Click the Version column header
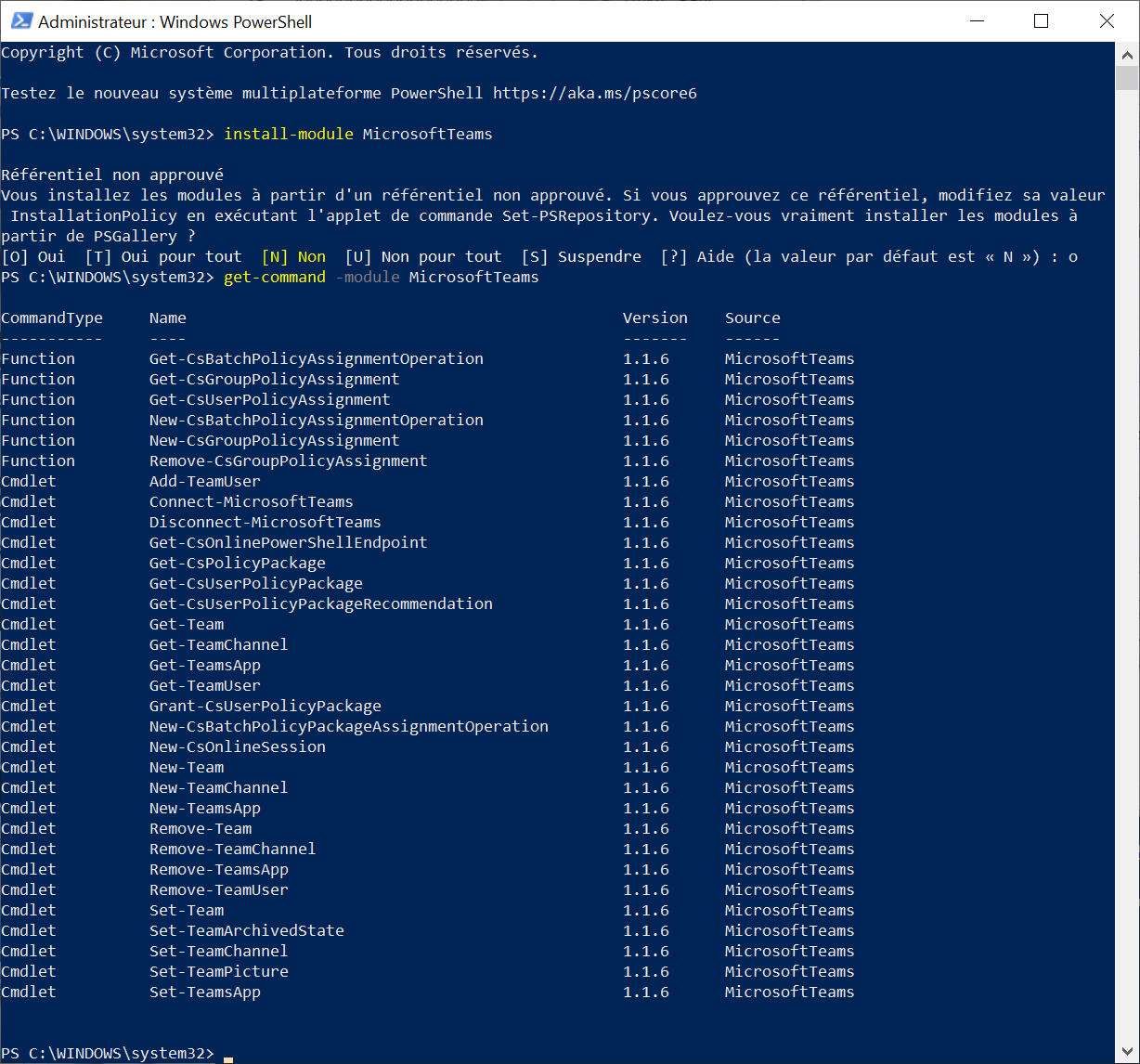 point(655,318)
